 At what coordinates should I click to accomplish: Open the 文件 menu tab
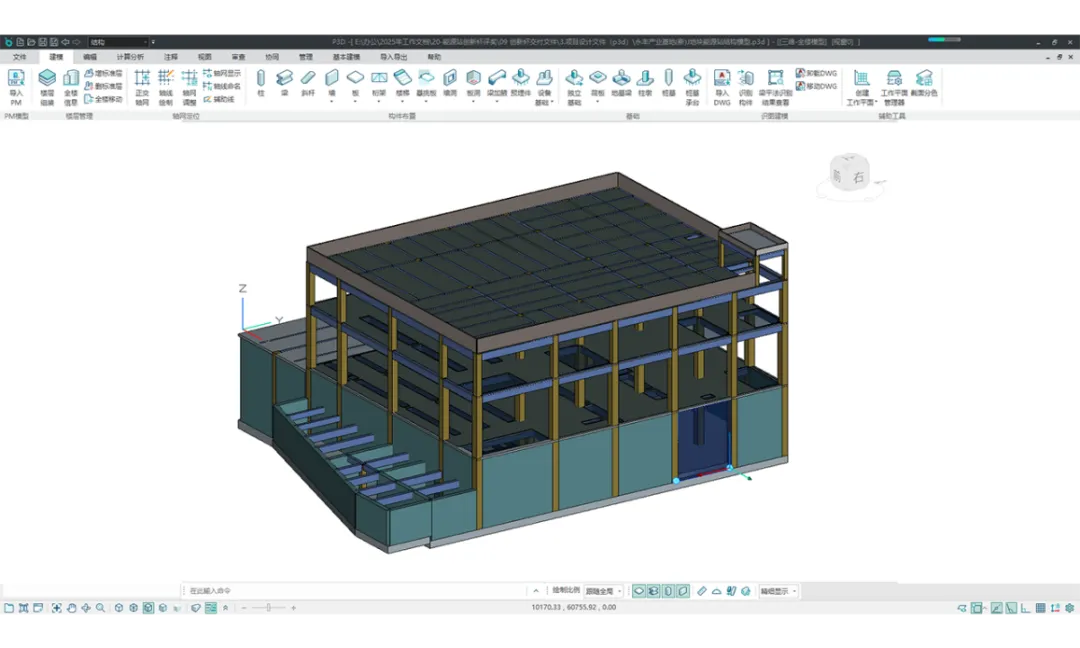19,57
